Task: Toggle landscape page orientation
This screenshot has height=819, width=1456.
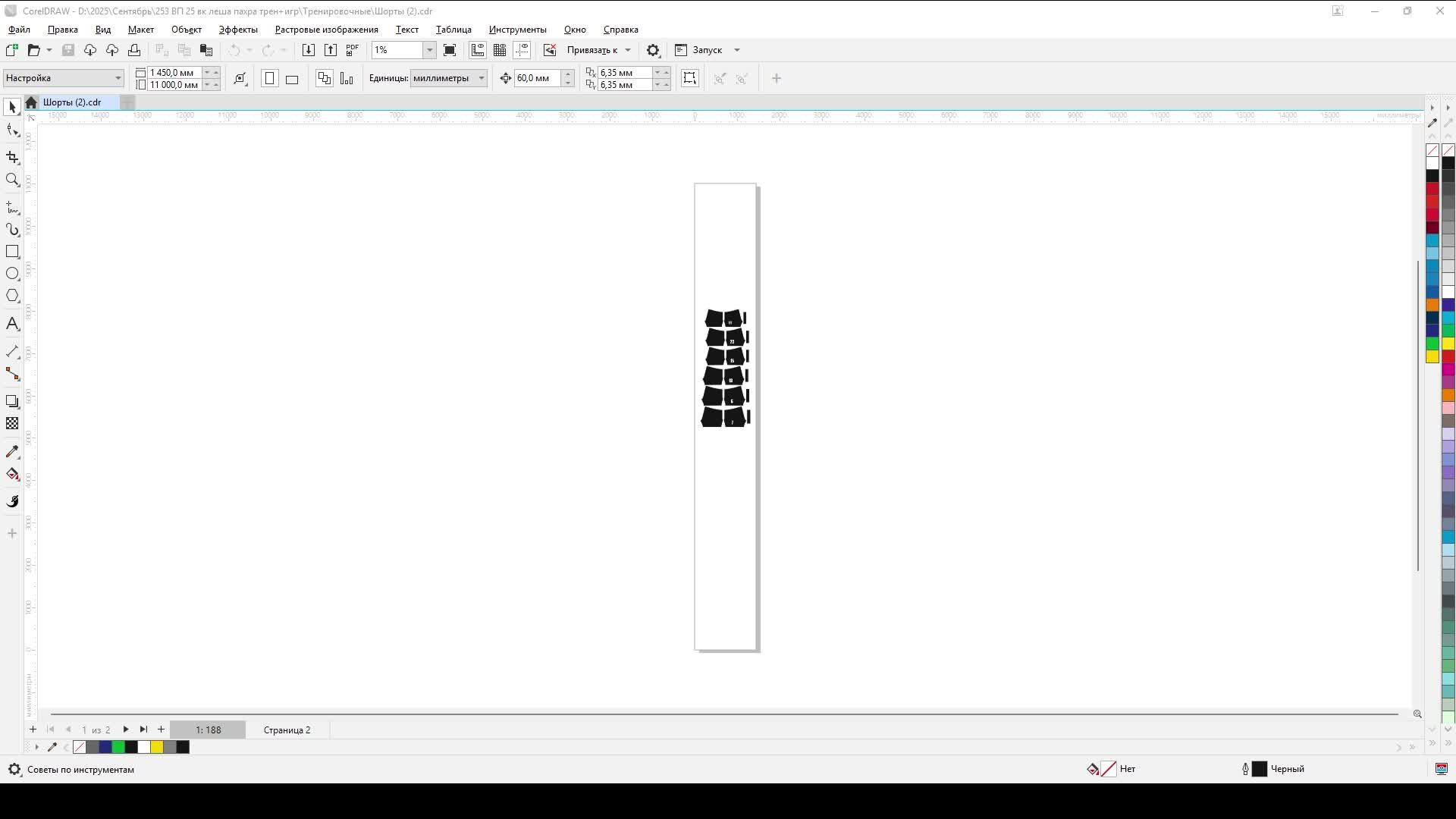Action: (292, 78)
